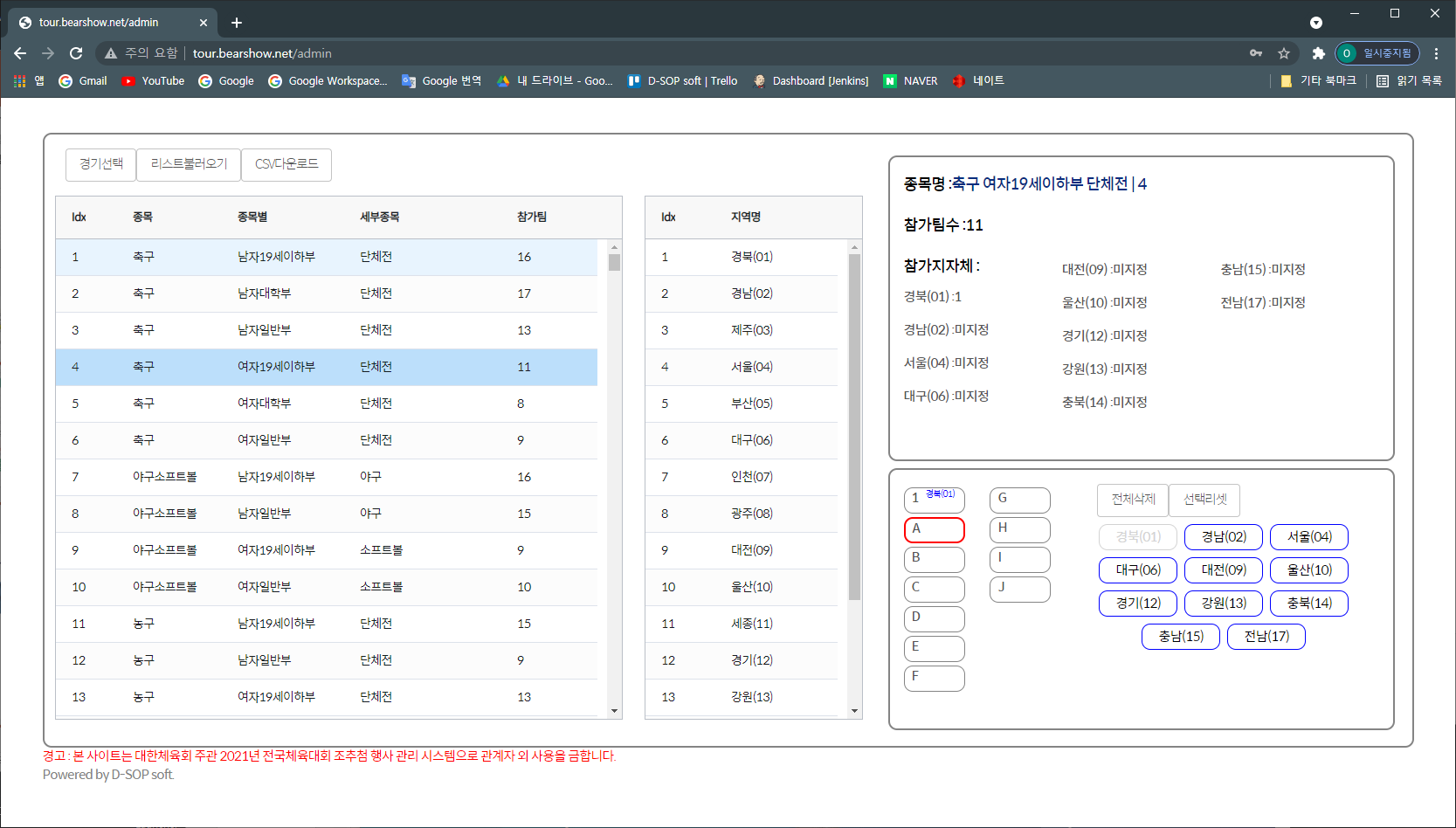Open the 기타 북마크 folder
Image resolution: width=1456 pixels, height=828 pixels.
[x=1318, y=80]
